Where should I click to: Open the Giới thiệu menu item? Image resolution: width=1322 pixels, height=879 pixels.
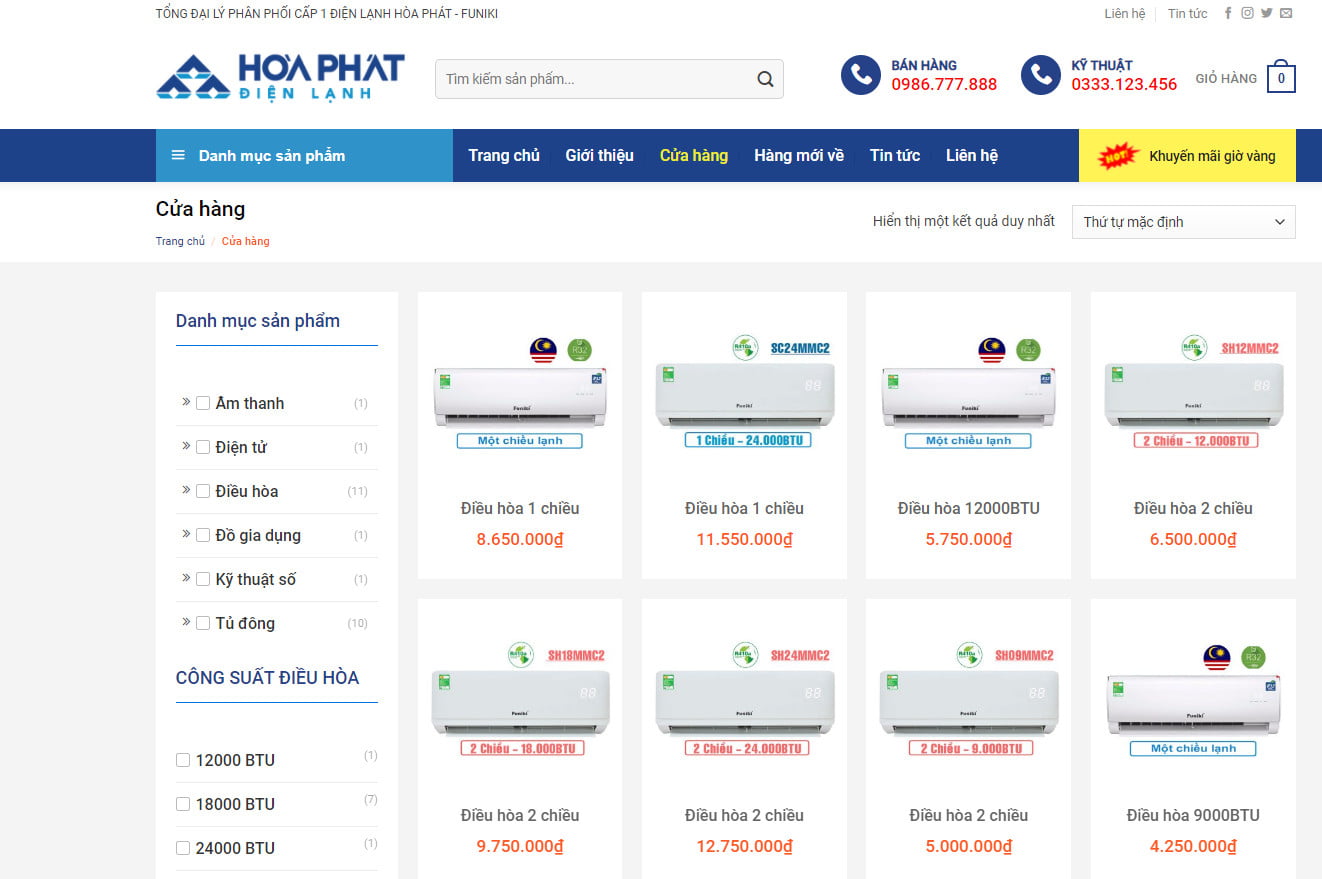pos(599,155)
